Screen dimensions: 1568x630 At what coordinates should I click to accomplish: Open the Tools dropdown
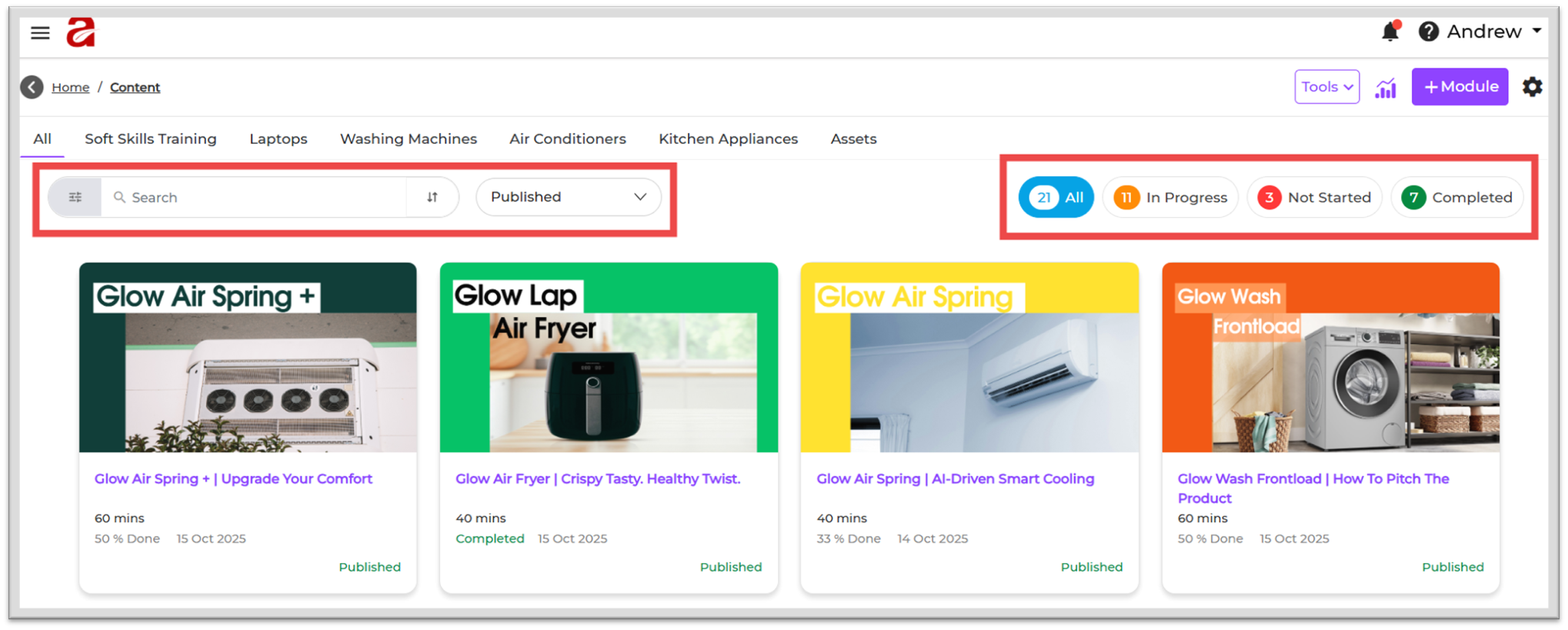pyautogui.click(x=1326, y=87)
